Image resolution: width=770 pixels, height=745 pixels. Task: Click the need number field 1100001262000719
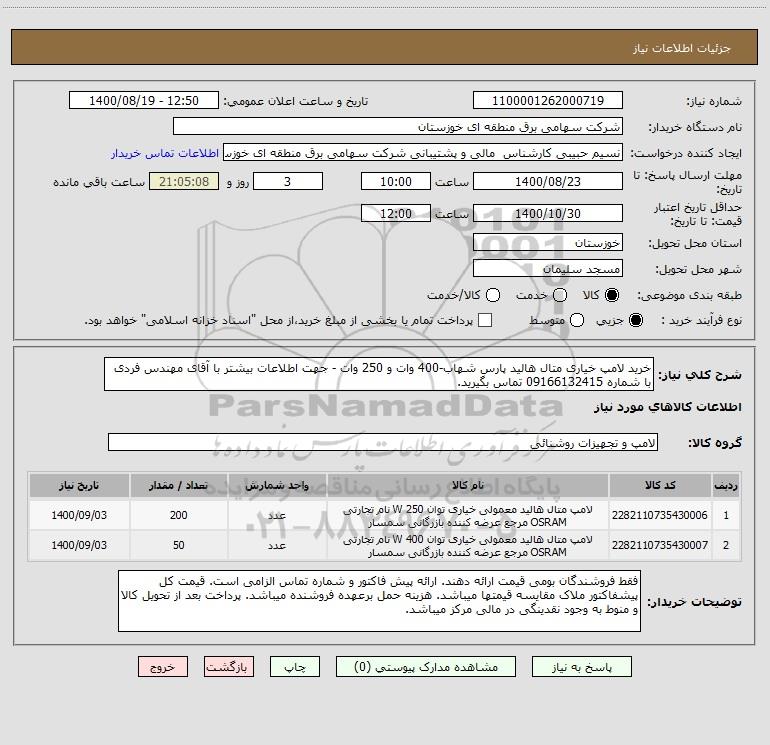(x=548, y=100)
